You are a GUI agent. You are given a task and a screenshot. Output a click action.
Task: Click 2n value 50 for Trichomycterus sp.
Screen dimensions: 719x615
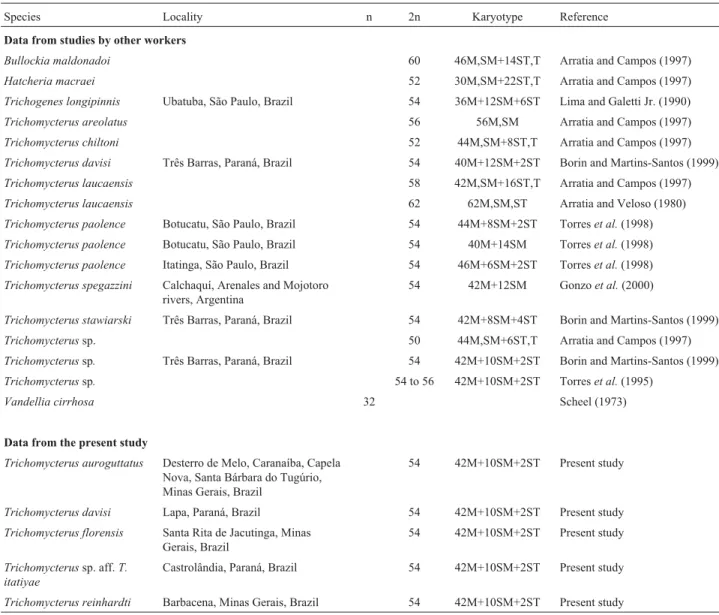(414, 341)
